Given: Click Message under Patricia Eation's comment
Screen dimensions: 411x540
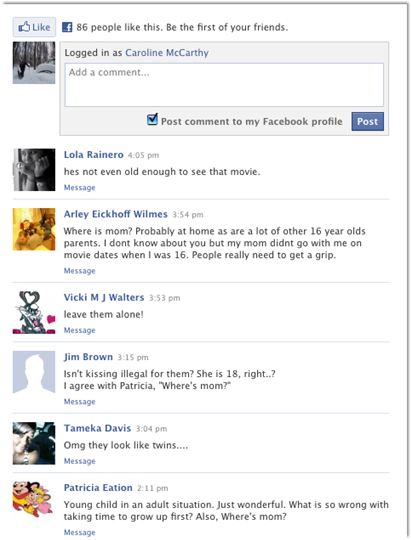Looking at the screenshot, I should [x=80, y=532].
